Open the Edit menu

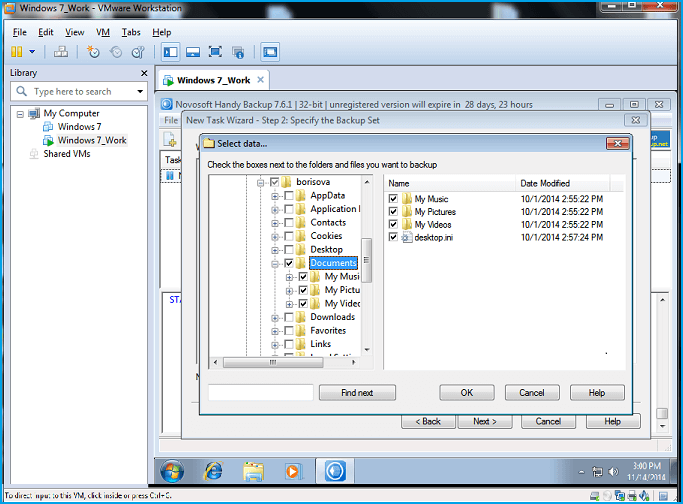[46, 32]
